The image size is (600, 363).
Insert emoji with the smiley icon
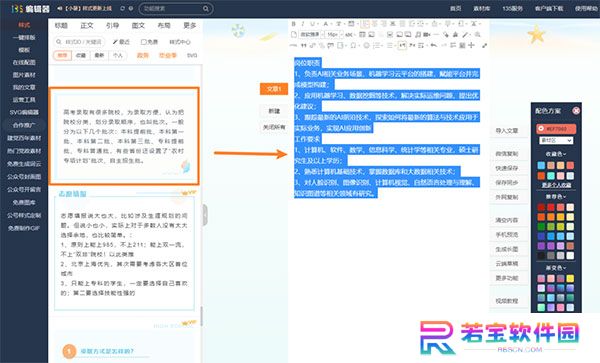pos(367,46)
